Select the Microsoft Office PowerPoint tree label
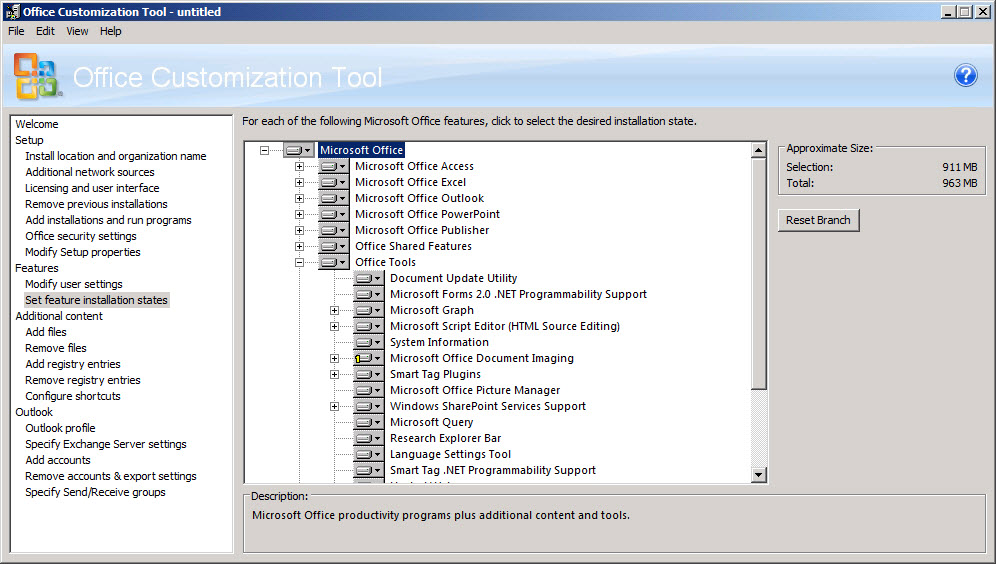The height and width of the screenshot is (564, 996). tap(427, 215)
